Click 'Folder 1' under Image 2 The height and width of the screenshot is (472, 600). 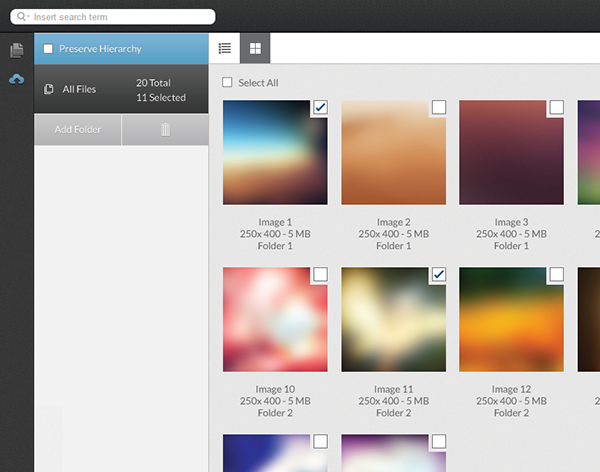[x=394, y=246]
